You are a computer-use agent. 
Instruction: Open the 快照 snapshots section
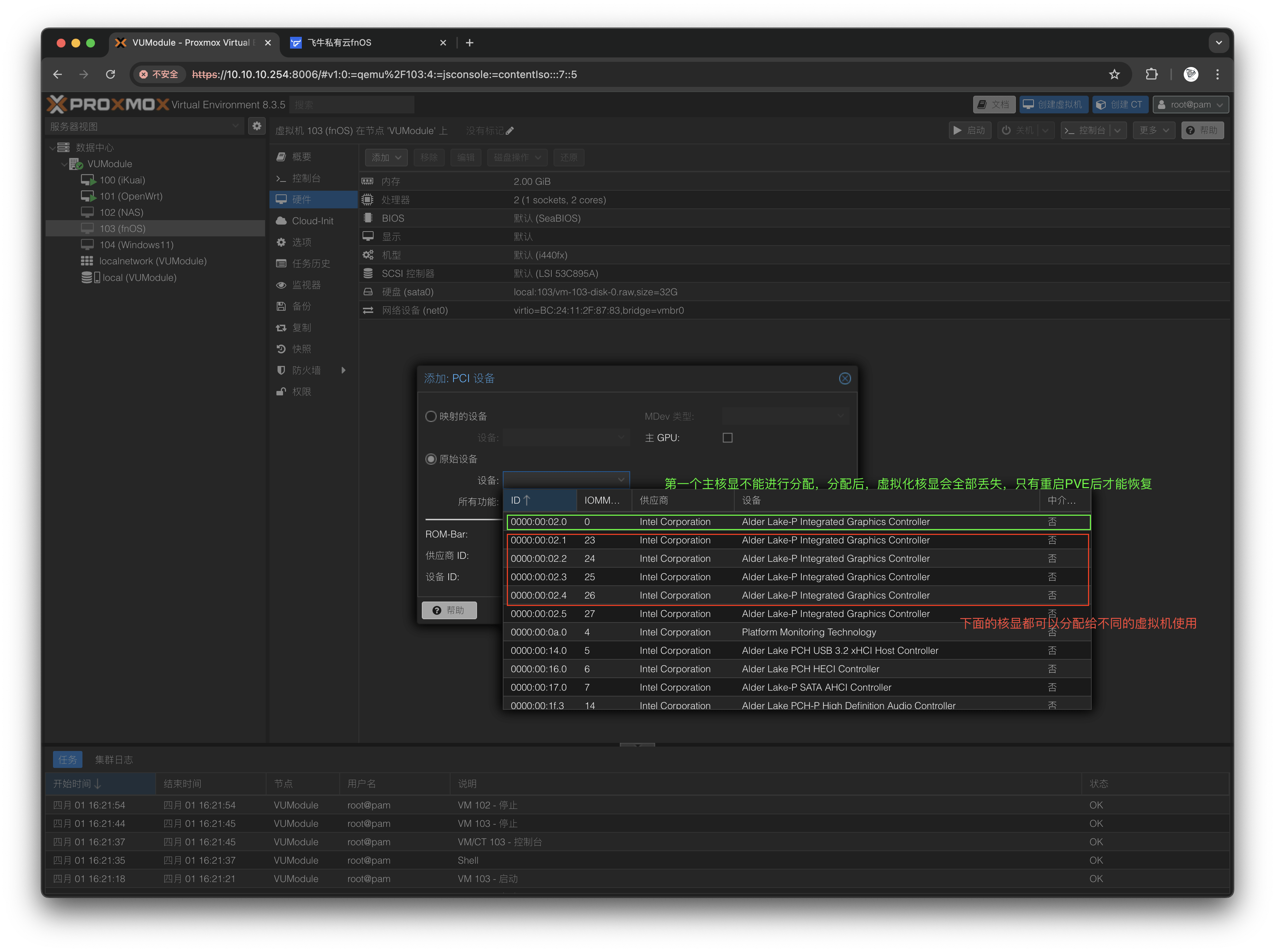(x=301, y=349)
